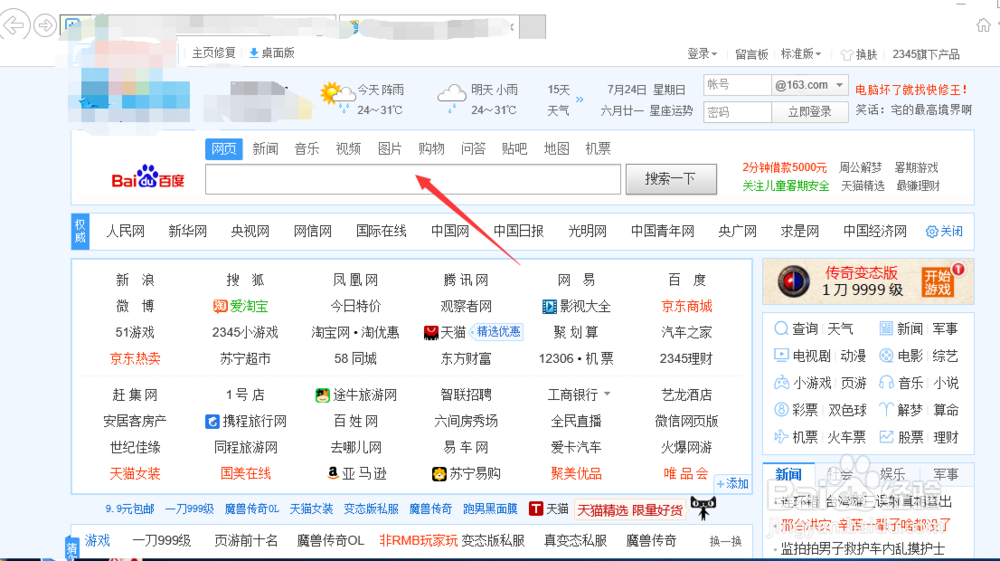Click the red T 天猫 icon in bottom strip
The image size is (1000, 561).
(x=536, y=509)
